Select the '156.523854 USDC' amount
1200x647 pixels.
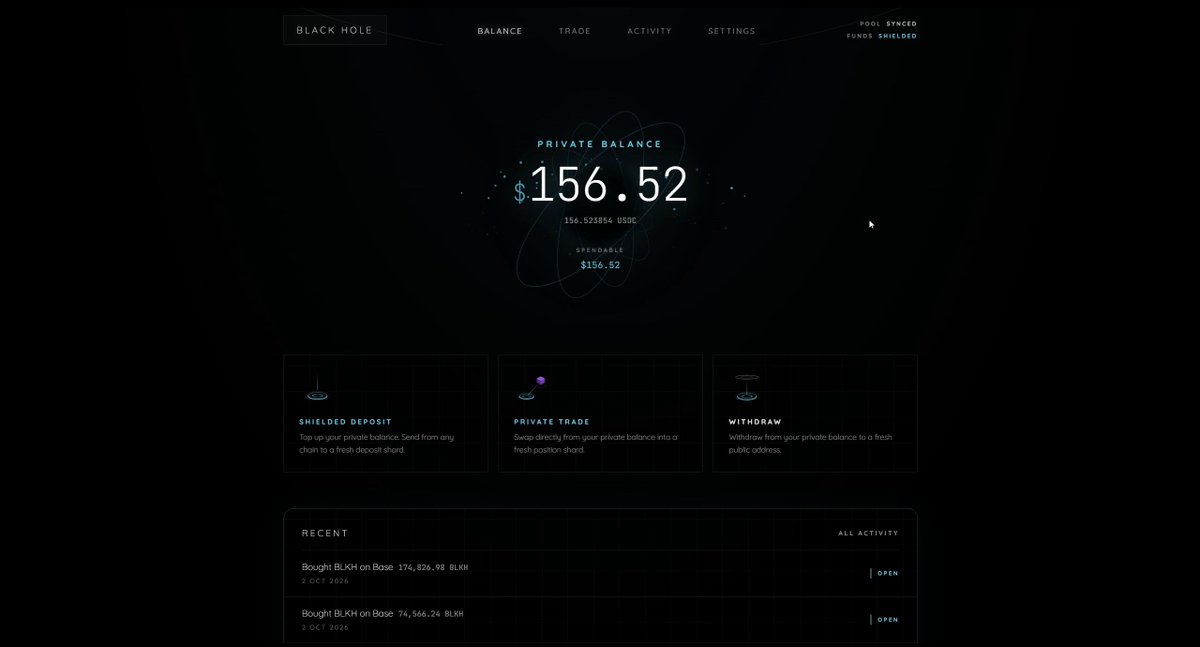pyautogui.click(x=600, y=220)
